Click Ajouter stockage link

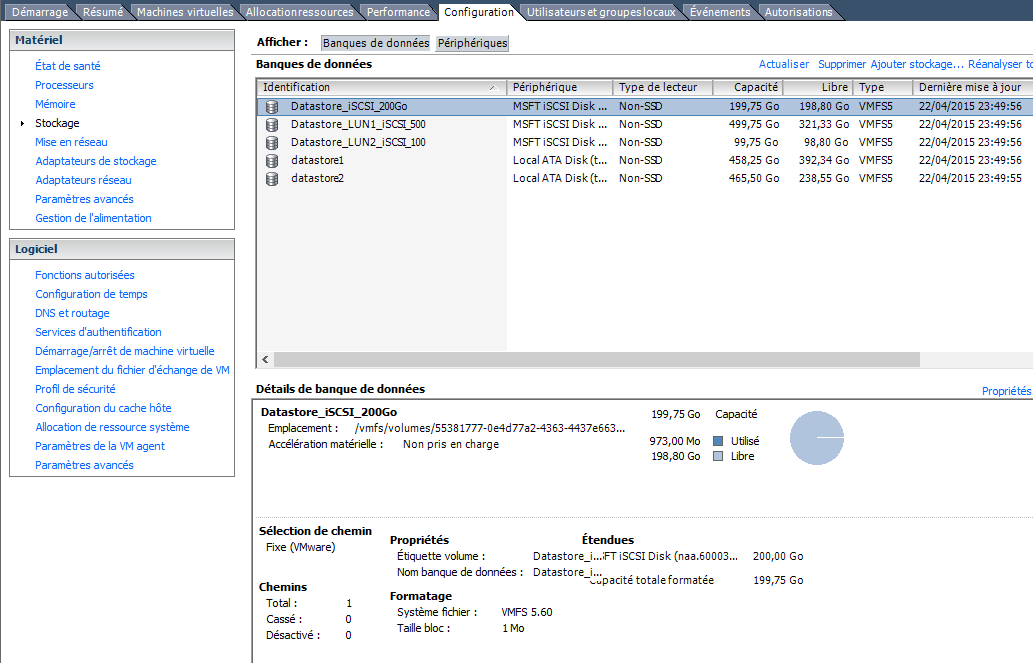click(916, 64)
